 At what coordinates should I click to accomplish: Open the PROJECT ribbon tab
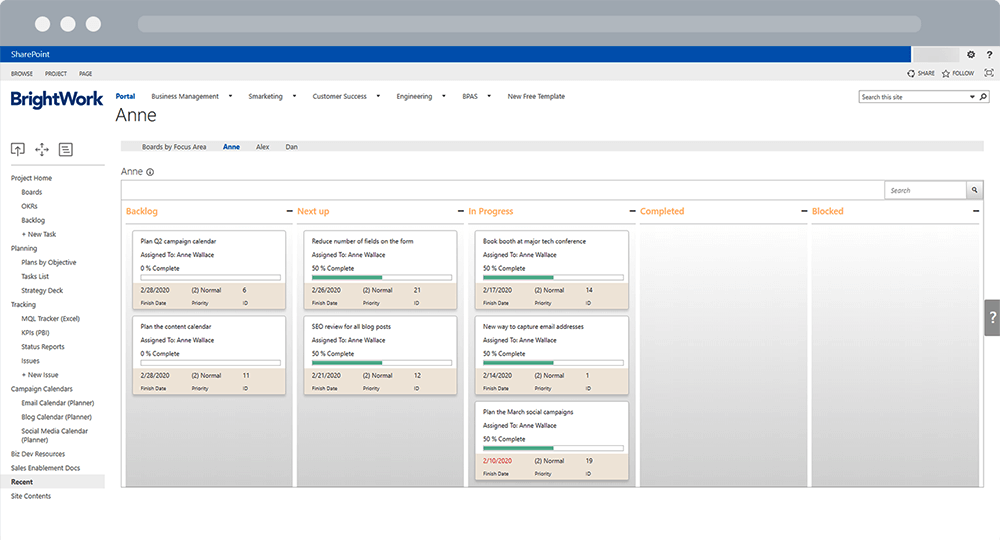[56, 74]
